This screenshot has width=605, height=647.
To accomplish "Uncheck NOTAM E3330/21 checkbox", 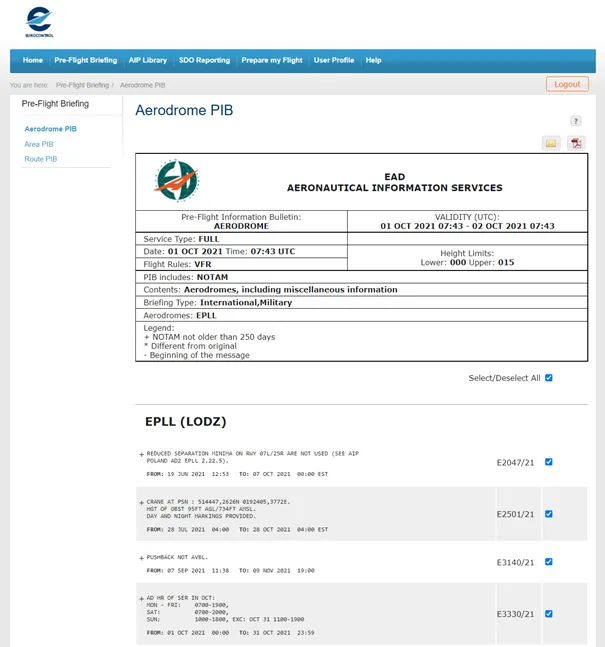I will [x=548, y=614].
